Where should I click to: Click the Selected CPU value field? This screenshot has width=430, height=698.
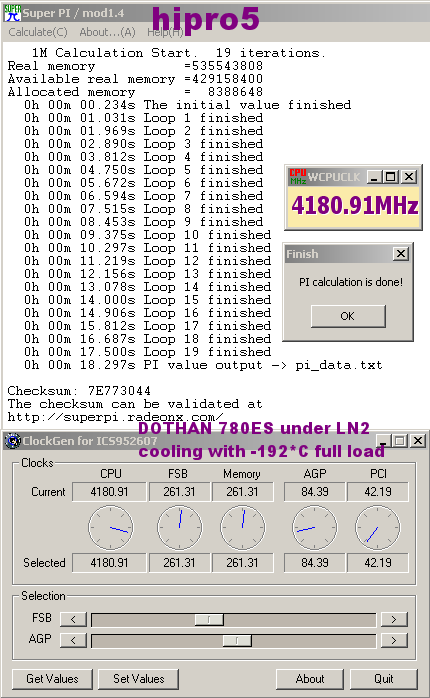click(x=109, y=563)
